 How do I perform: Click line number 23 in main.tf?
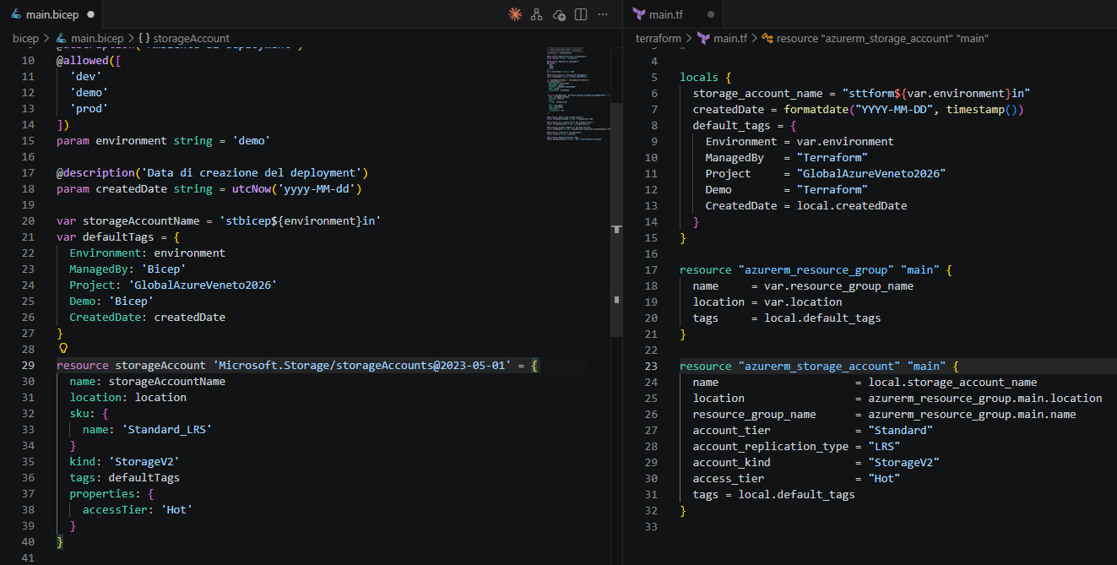[x=651, y=366]
